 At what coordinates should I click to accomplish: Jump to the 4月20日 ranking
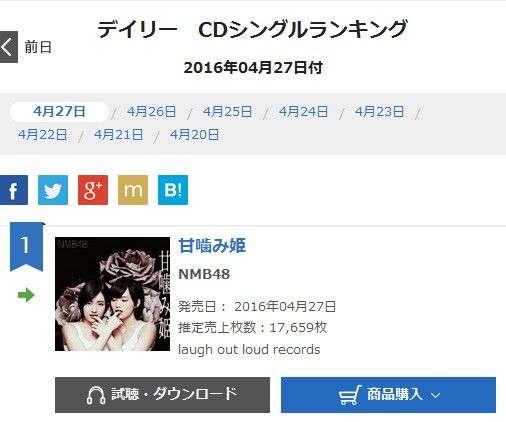click(x=195, y=135)
